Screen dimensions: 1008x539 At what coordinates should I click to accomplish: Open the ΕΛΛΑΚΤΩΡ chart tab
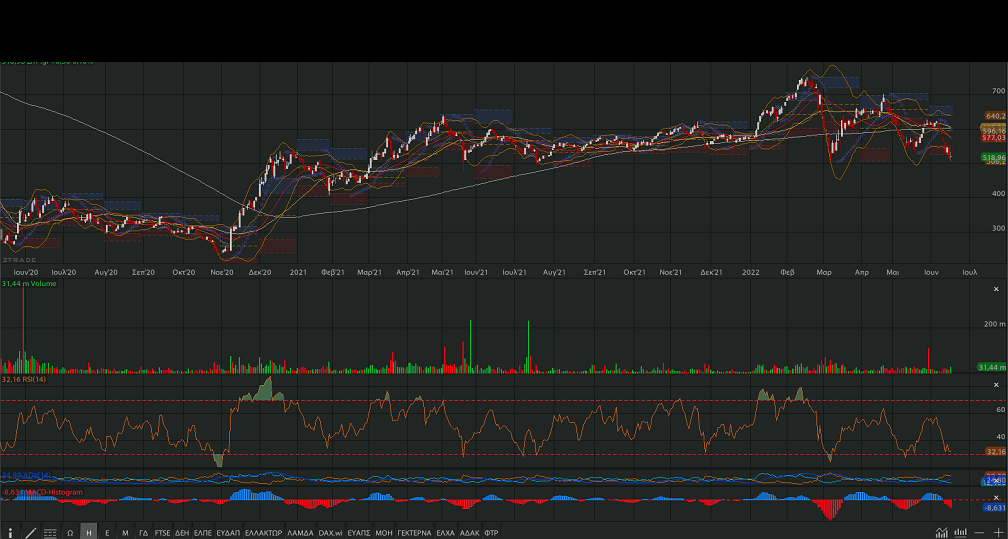tap(264, 532)
